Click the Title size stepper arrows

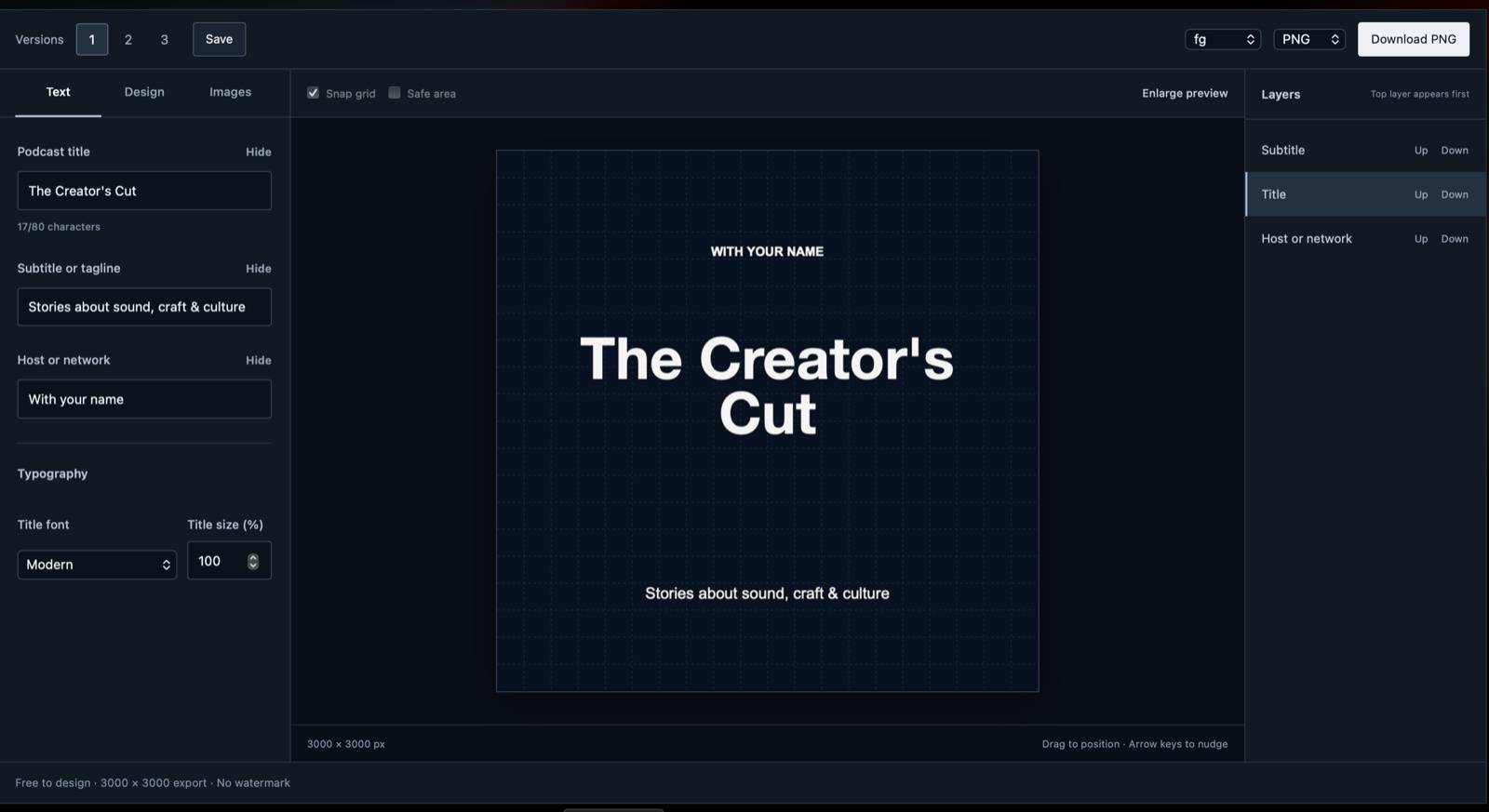pyautogui.click(x=253, y=561)
